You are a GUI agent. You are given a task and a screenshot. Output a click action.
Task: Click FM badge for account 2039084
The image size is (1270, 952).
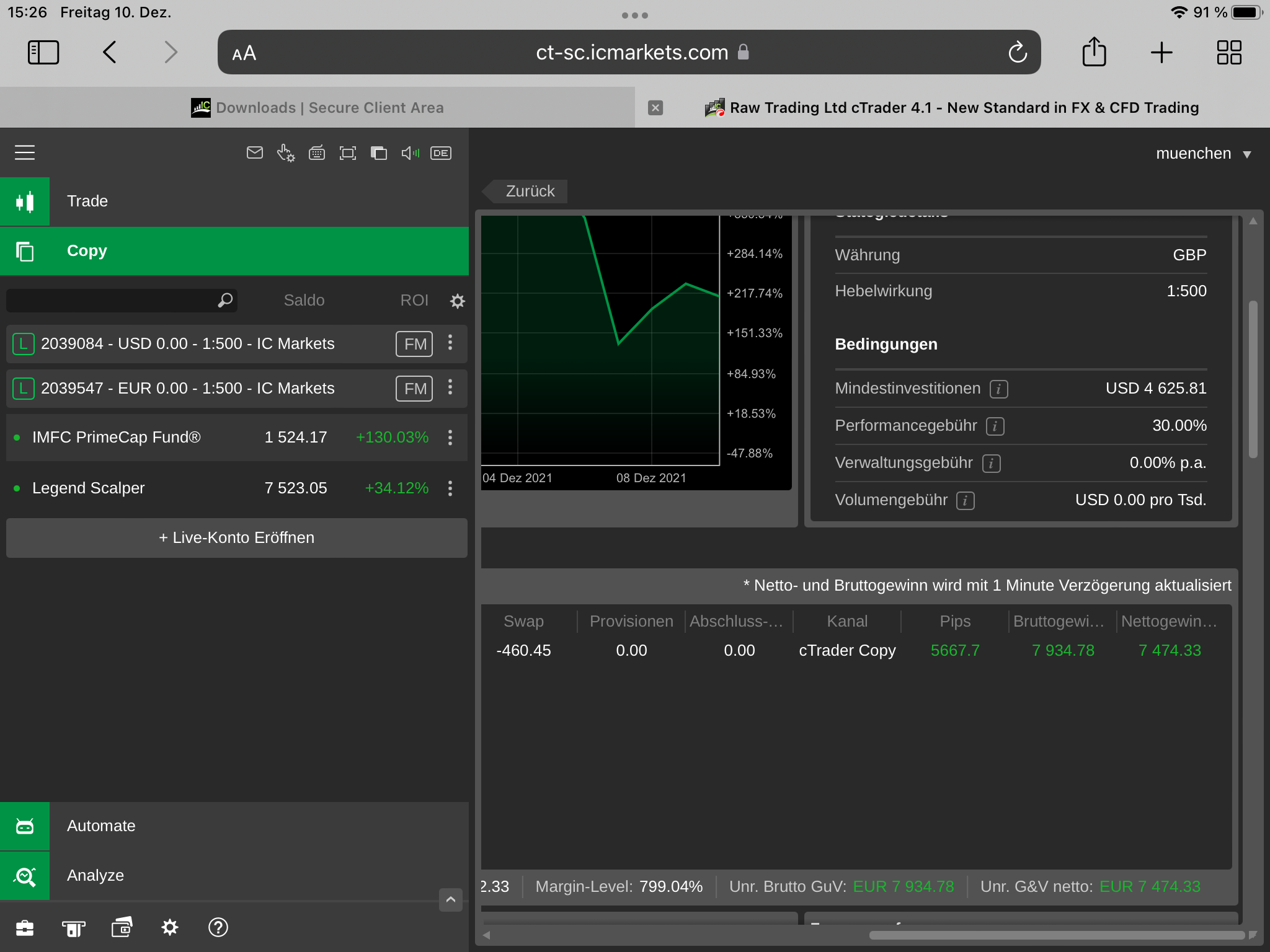[414, 344]
